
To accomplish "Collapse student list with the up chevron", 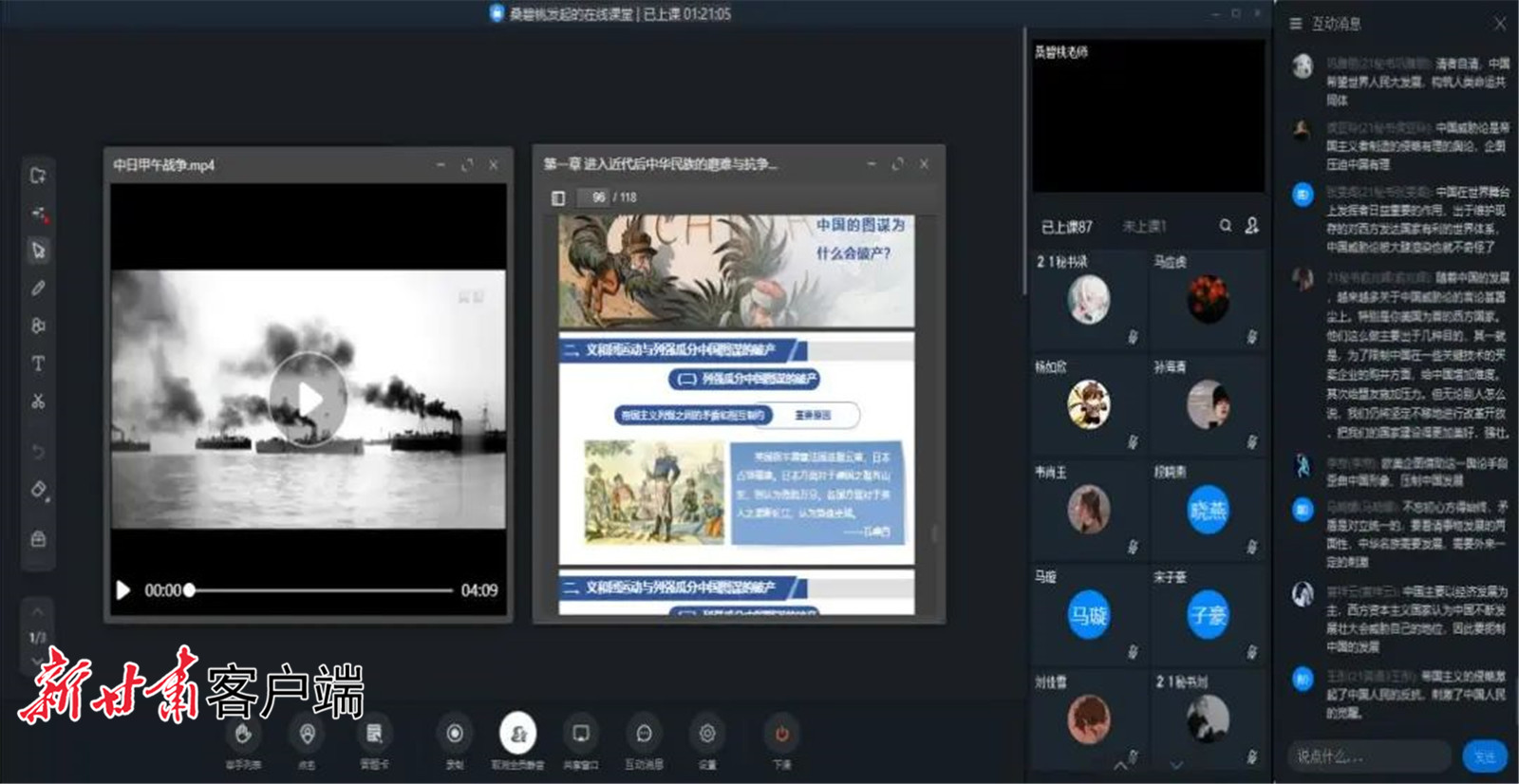I will pos(1120,765).
